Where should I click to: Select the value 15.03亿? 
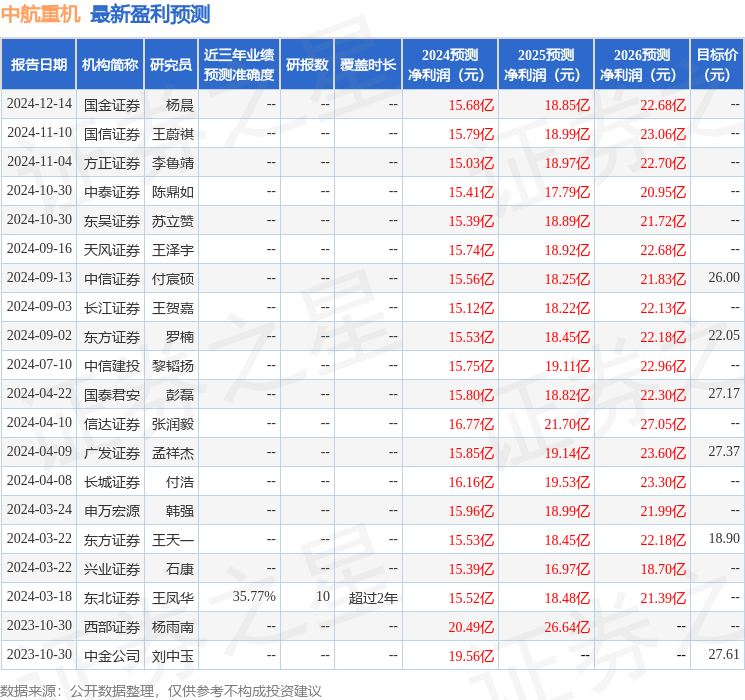[471, 163]
